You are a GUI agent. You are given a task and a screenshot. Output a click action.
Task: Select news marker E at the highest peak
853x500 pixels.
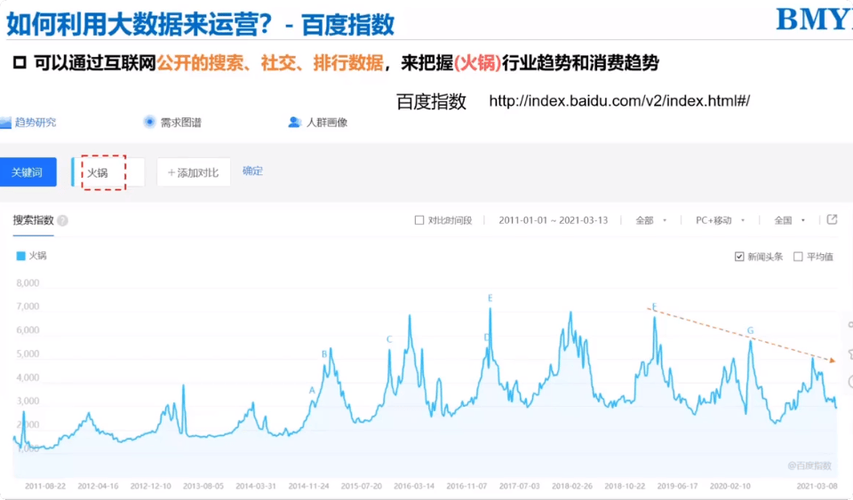click(490, 298)
